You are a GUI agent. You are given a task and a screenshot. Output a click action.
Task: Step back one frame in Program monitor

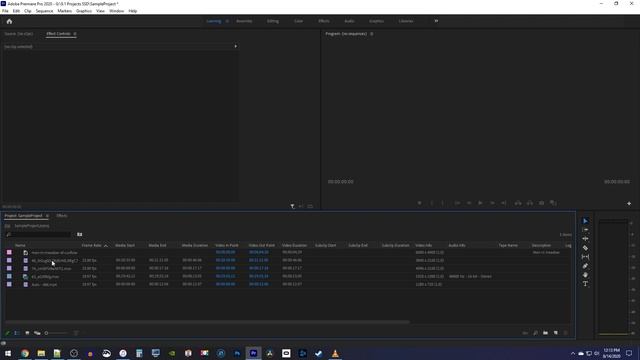coord(469,203)
